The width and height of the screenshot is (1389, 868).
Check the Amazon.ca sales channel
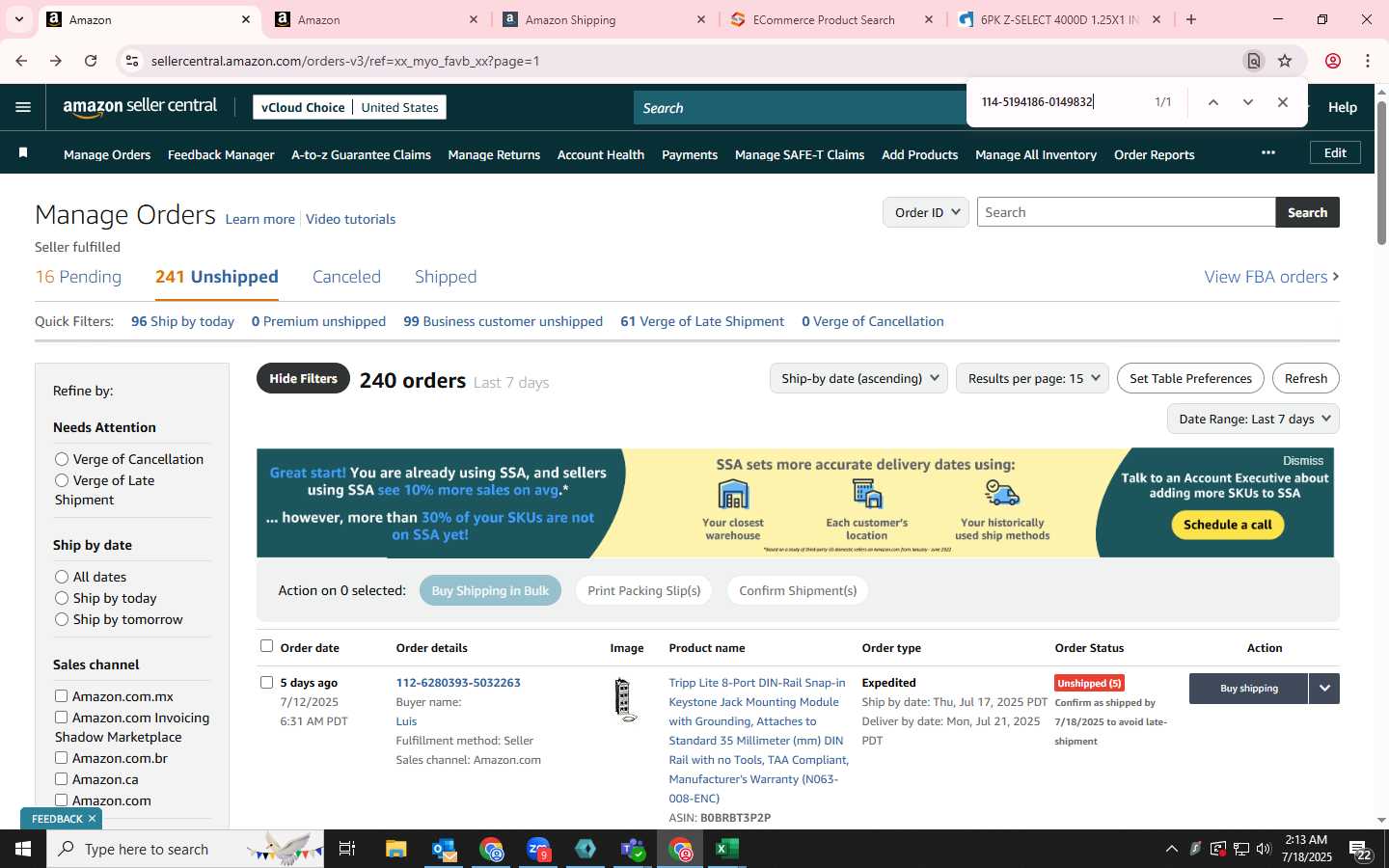click(61, 779)
